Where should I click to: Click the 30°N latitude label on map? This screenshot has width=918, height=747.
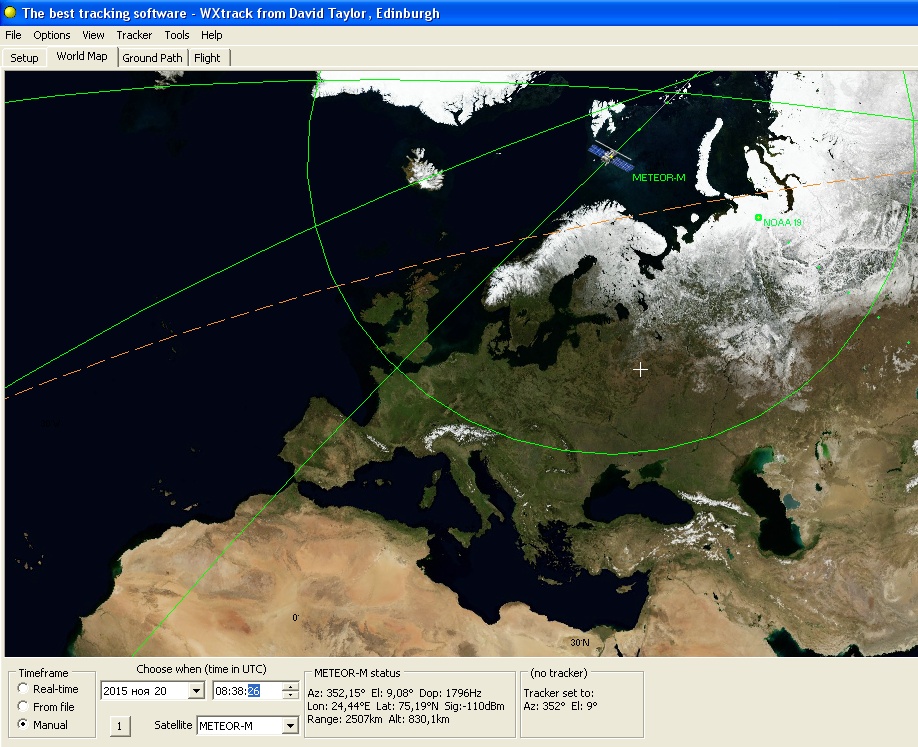pyautogui.click(x=580, y=642)
